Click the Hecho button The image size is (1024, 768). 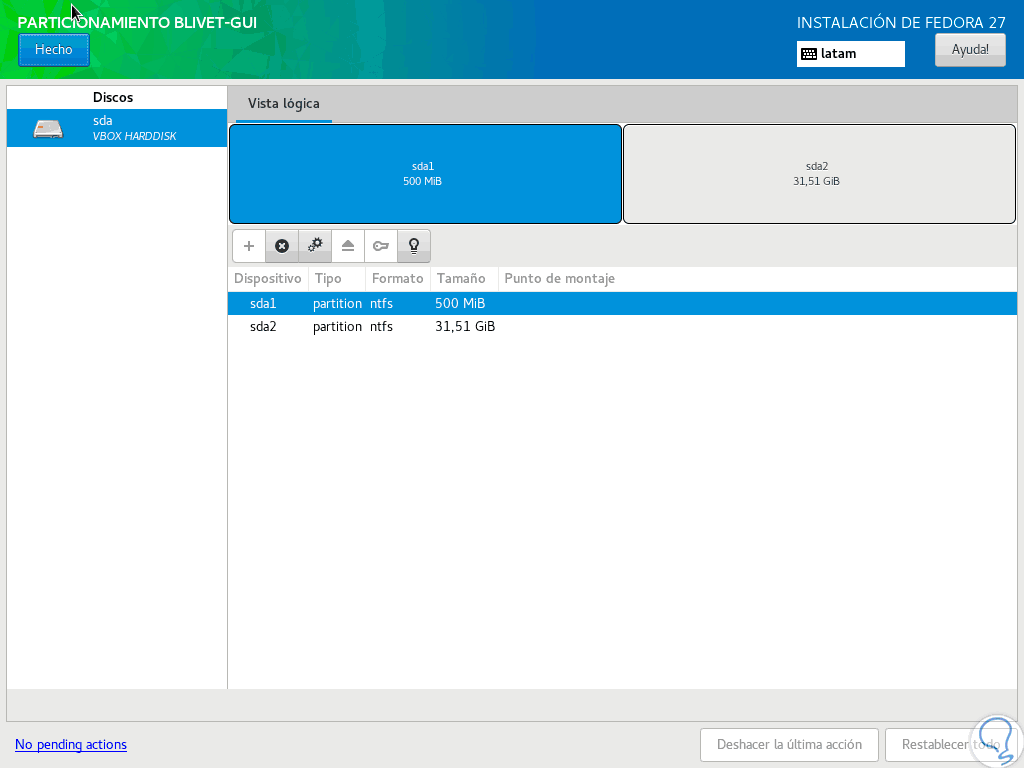(54, 50)
